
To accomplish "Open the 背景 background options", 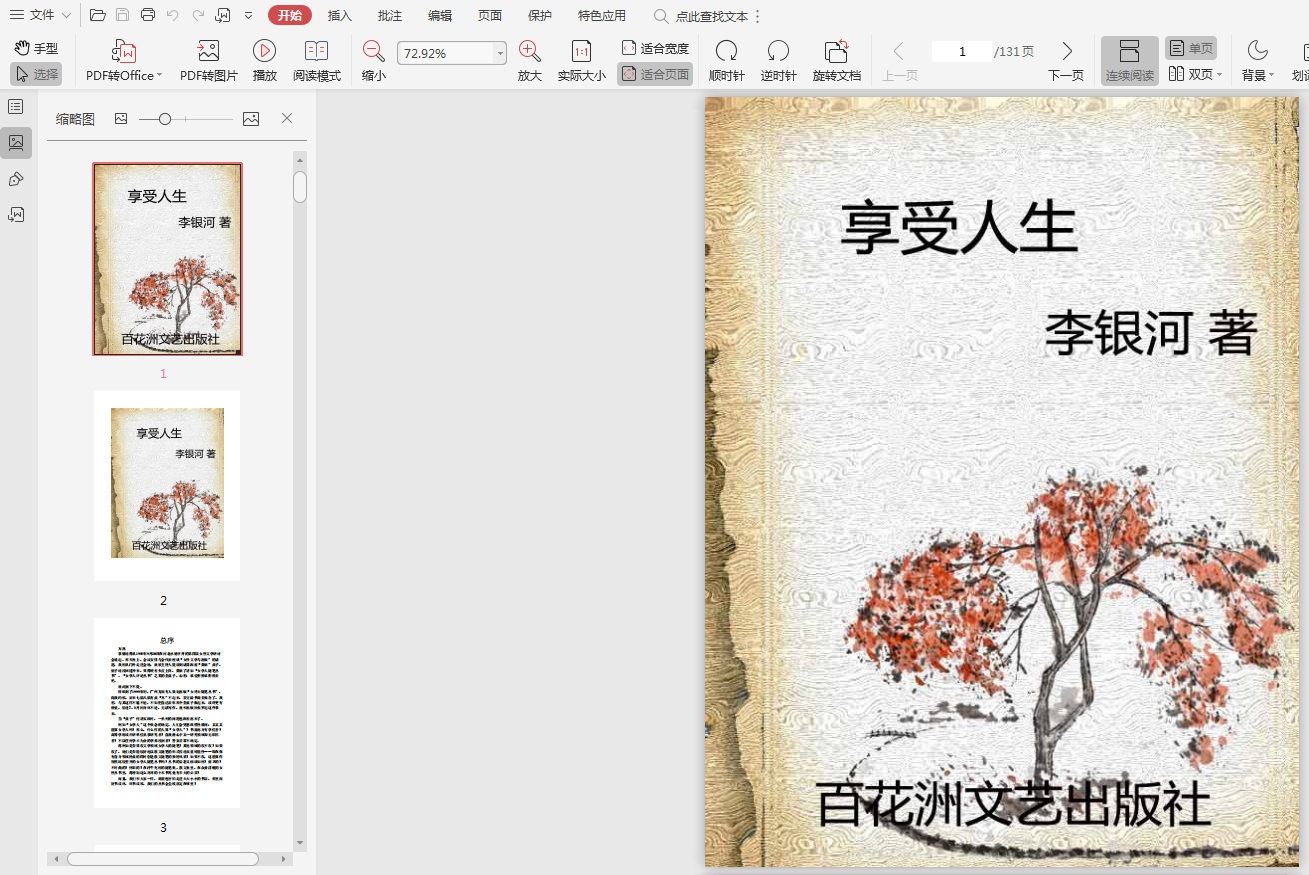I will [1257, 61].
